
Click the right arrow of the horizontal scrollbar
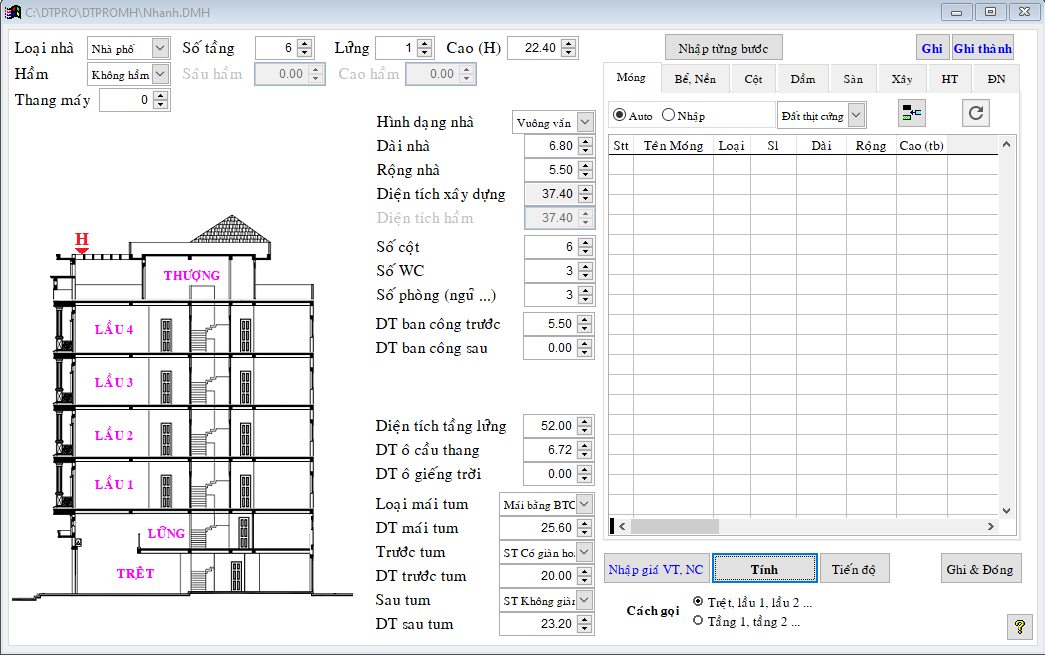[x=991, y=526]
